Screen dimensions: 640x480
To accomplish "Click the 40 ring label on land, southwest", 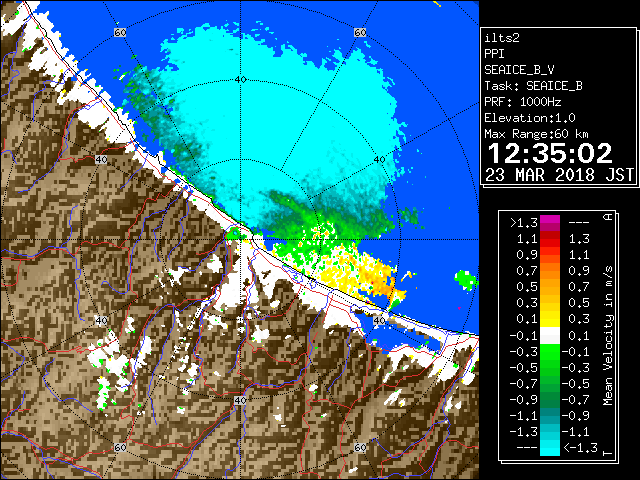I will pyautogui.click(x=101, y=320).
